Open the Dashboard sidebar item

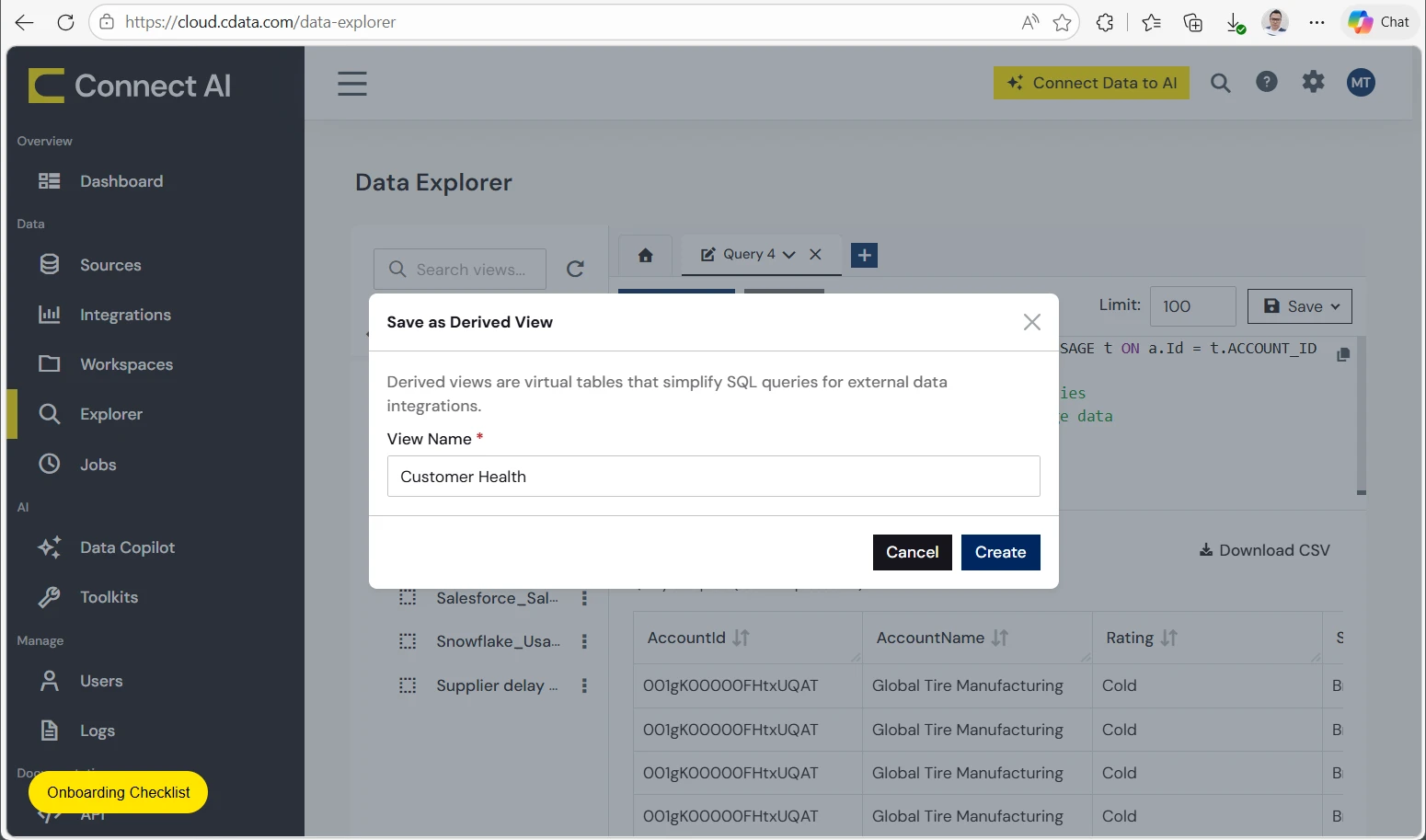pos(121,181)
